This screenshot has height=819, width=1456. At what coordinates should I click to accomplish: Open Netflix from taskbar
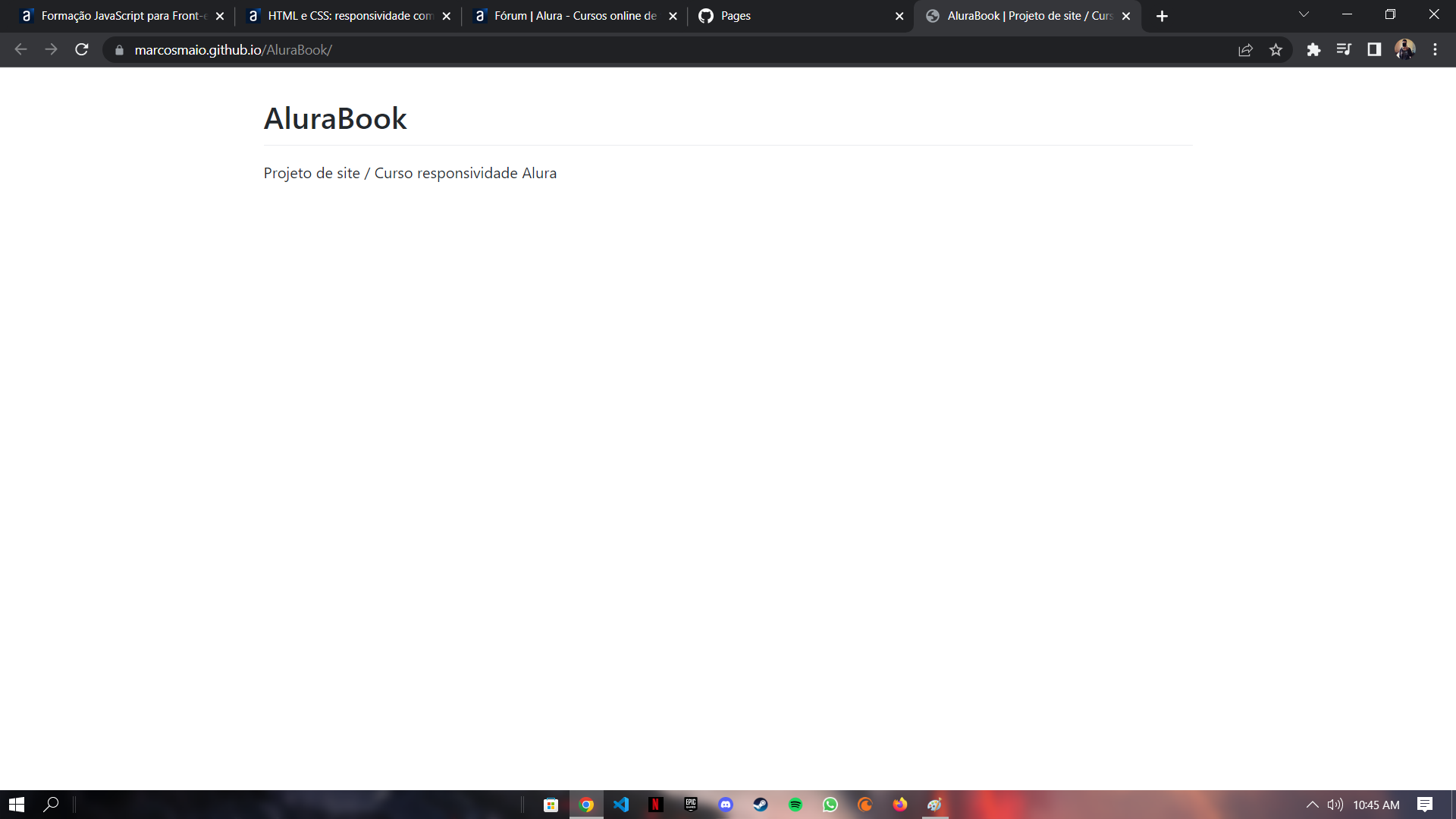point(656,805)
